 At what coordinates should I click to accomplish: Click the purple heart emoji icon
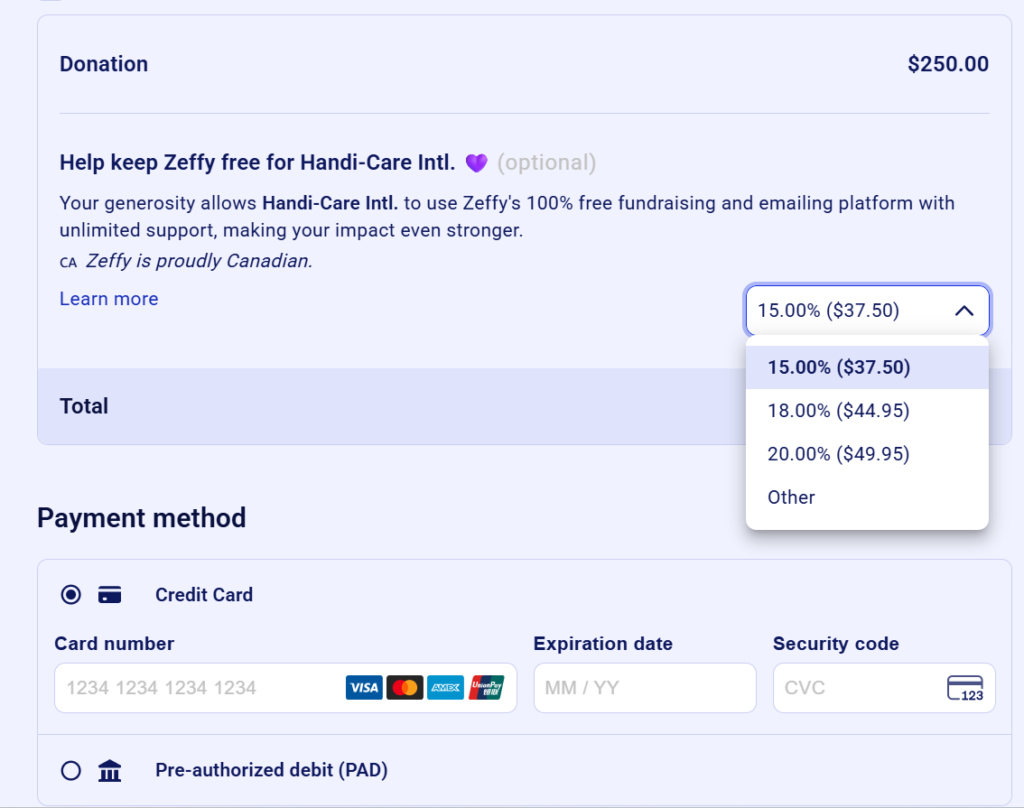tap(476, 162)
